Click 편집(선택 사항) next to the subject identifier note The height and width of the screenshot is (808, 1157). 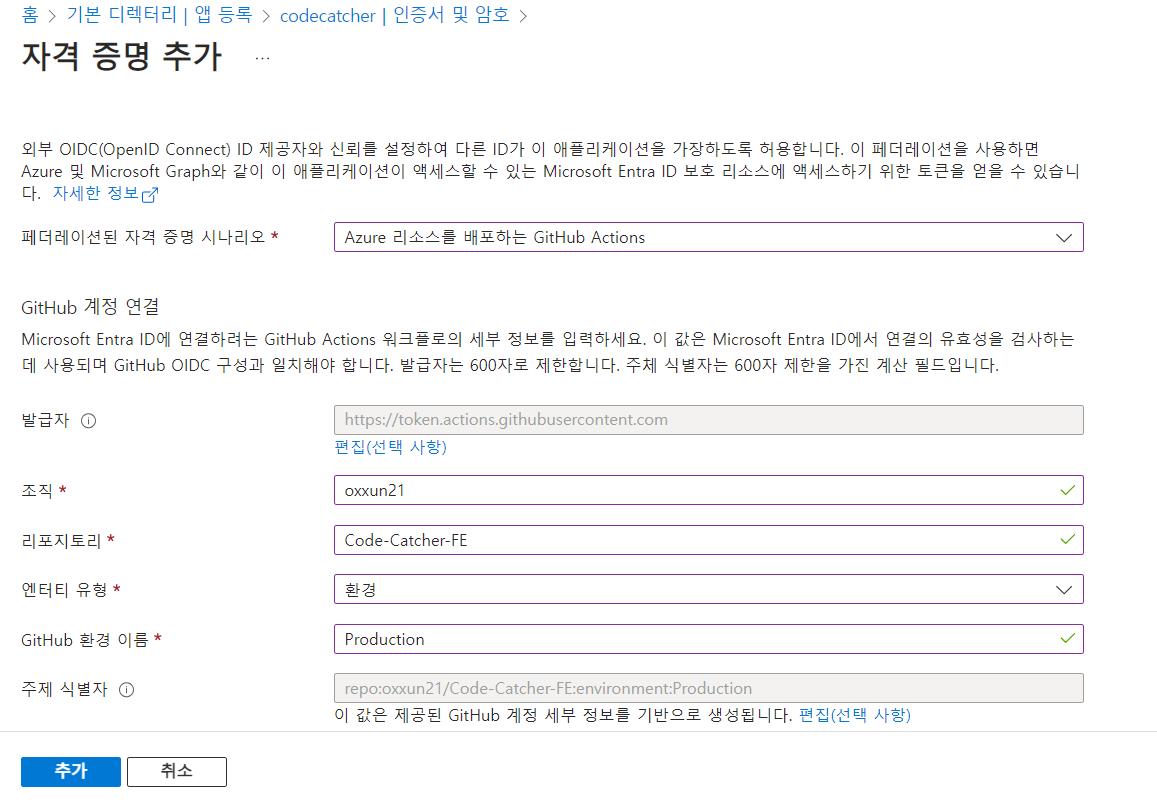click(855, 715)
